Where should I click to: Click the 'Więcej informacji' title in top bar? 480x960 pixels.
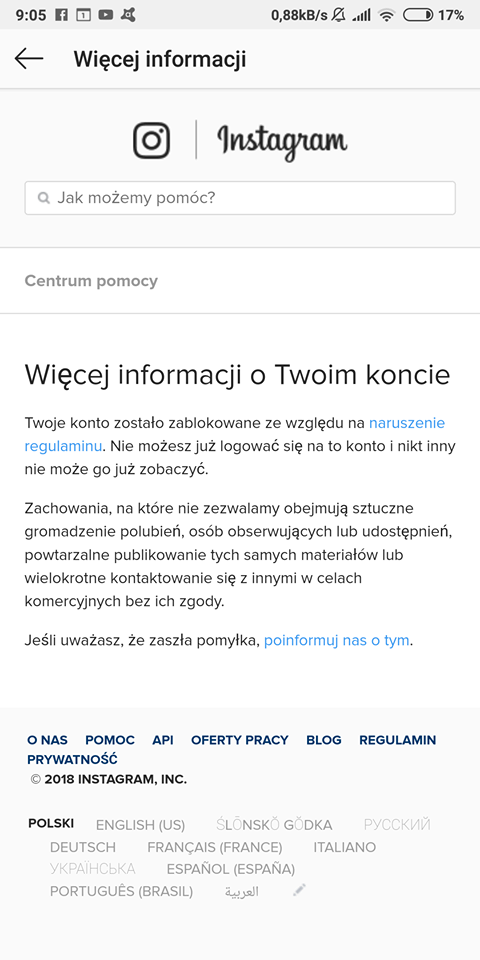[160, 59]
